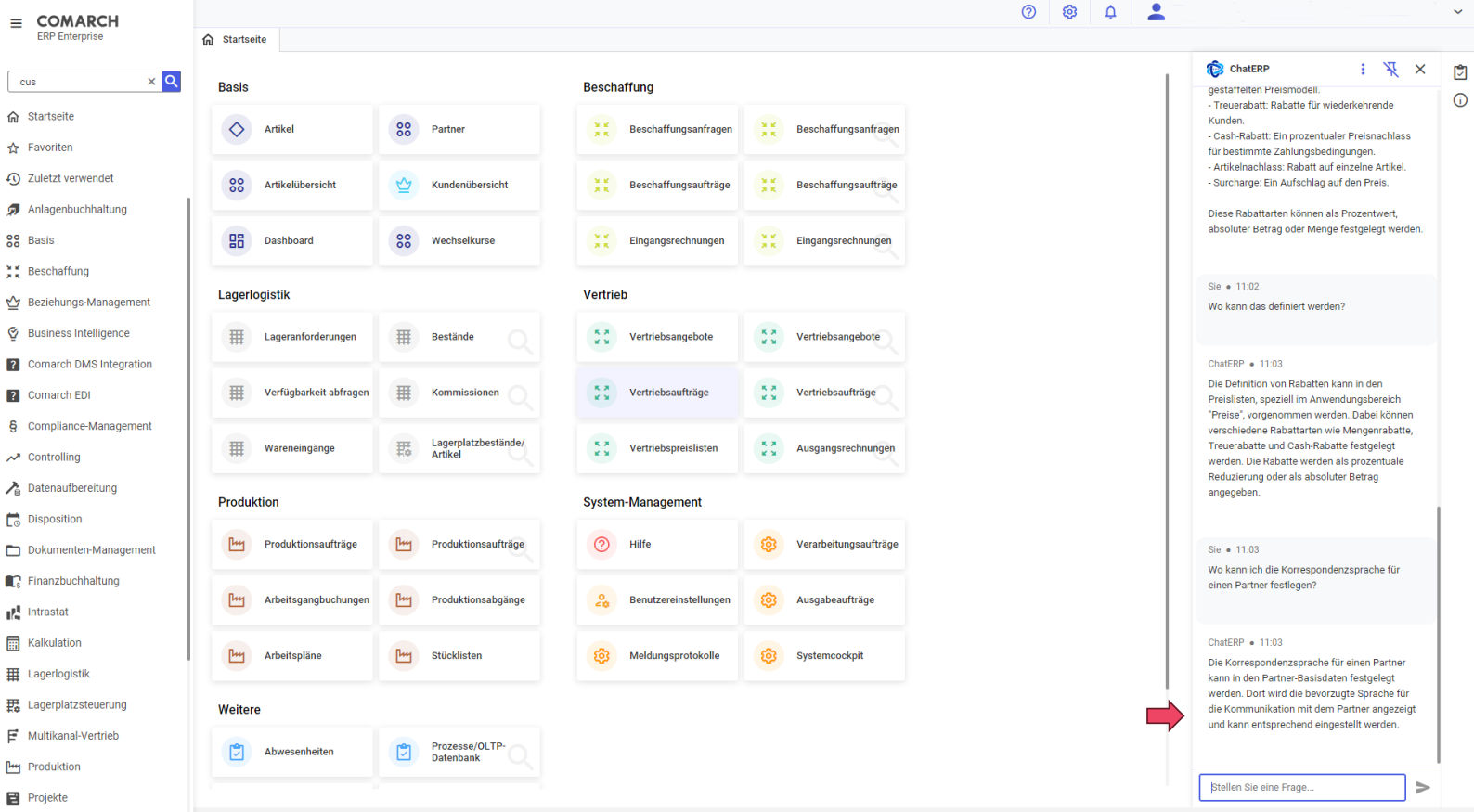The image size is (1474, 812).
Task: Send the ChatERP message
Action: tap(1422, 787)
